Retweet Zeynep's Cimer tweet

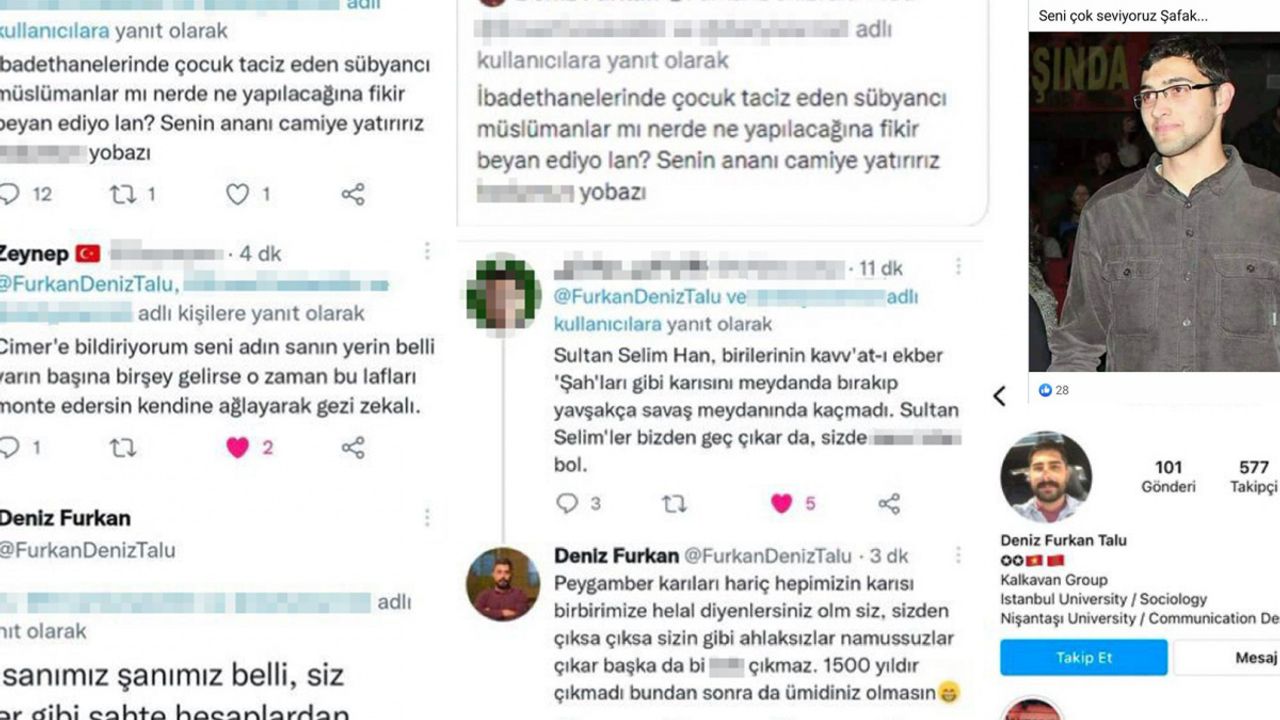[x=123, y=448]
